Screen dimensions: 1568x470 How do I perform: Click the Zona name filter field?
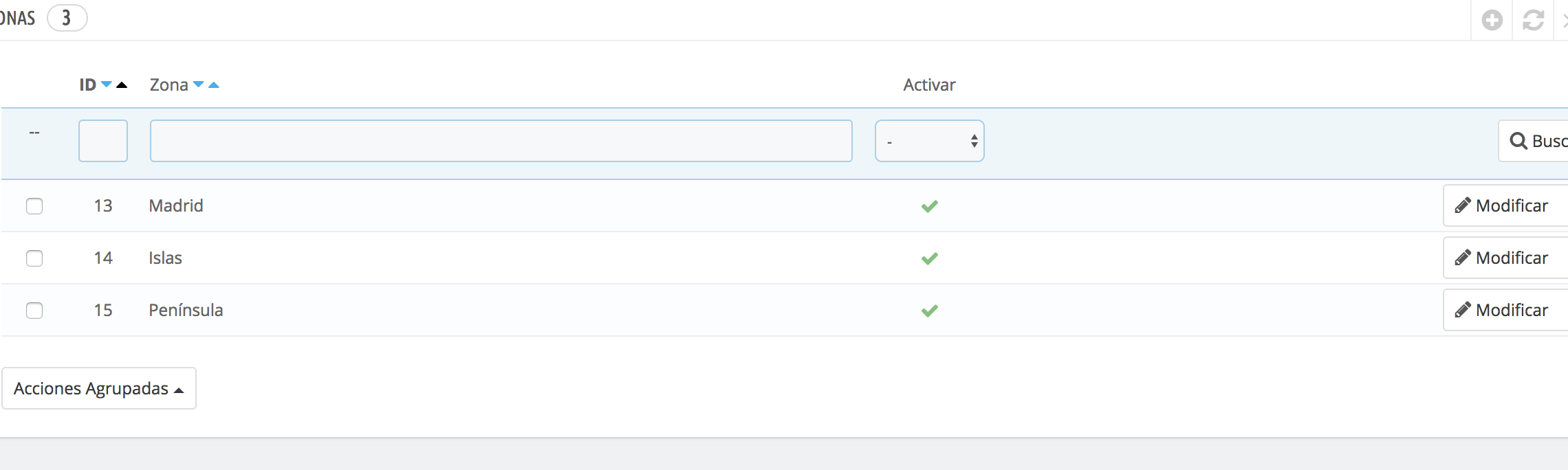[x=501, y=141]
